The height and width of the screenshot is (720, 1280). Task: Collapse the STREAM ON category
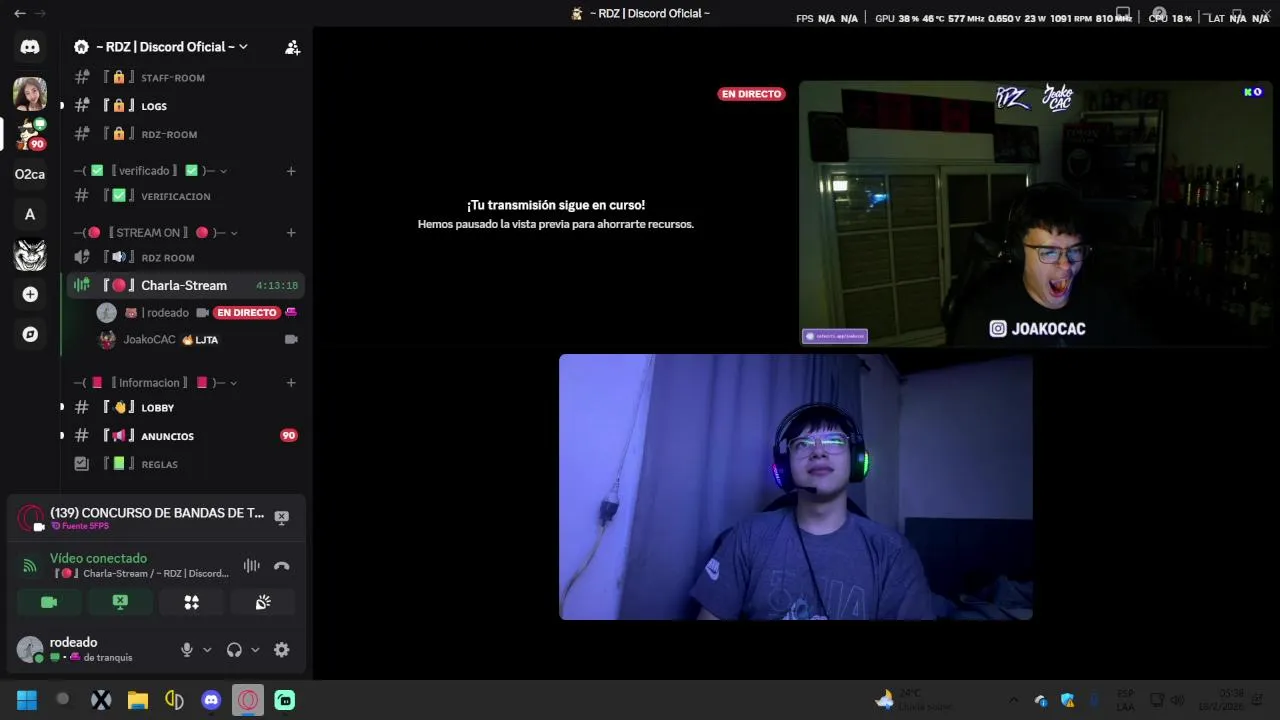click(x=156, y=233)
